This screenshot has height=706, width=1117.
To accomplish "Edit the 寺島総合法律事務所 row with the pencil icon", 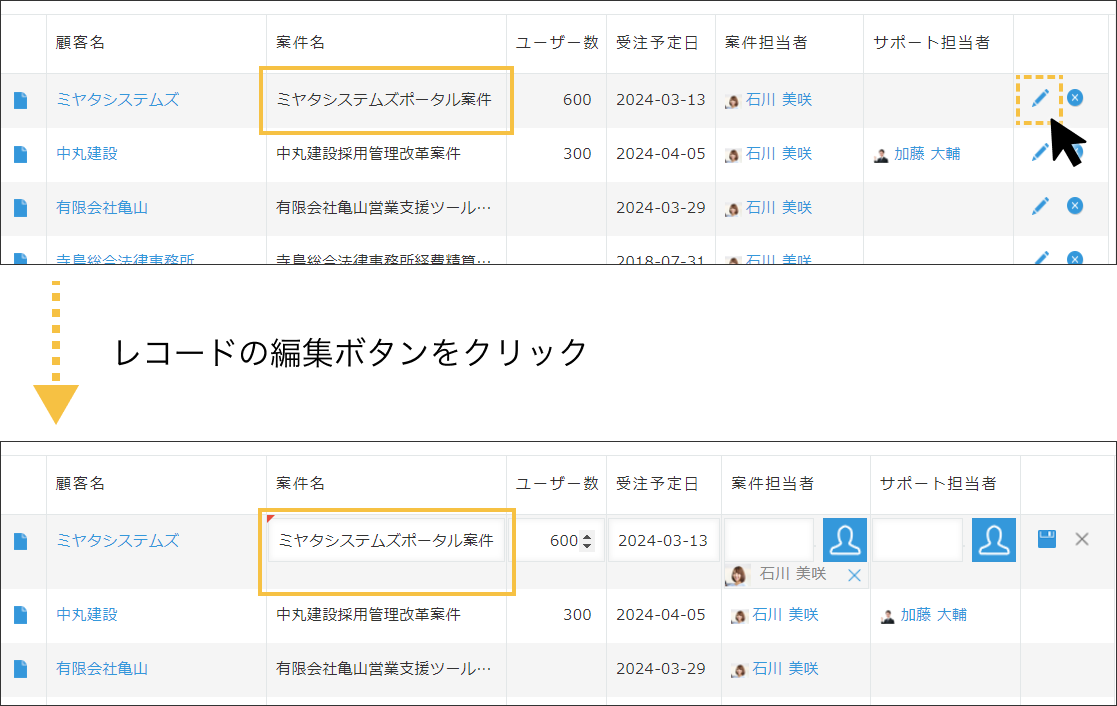I will [x=1042, y=258].
